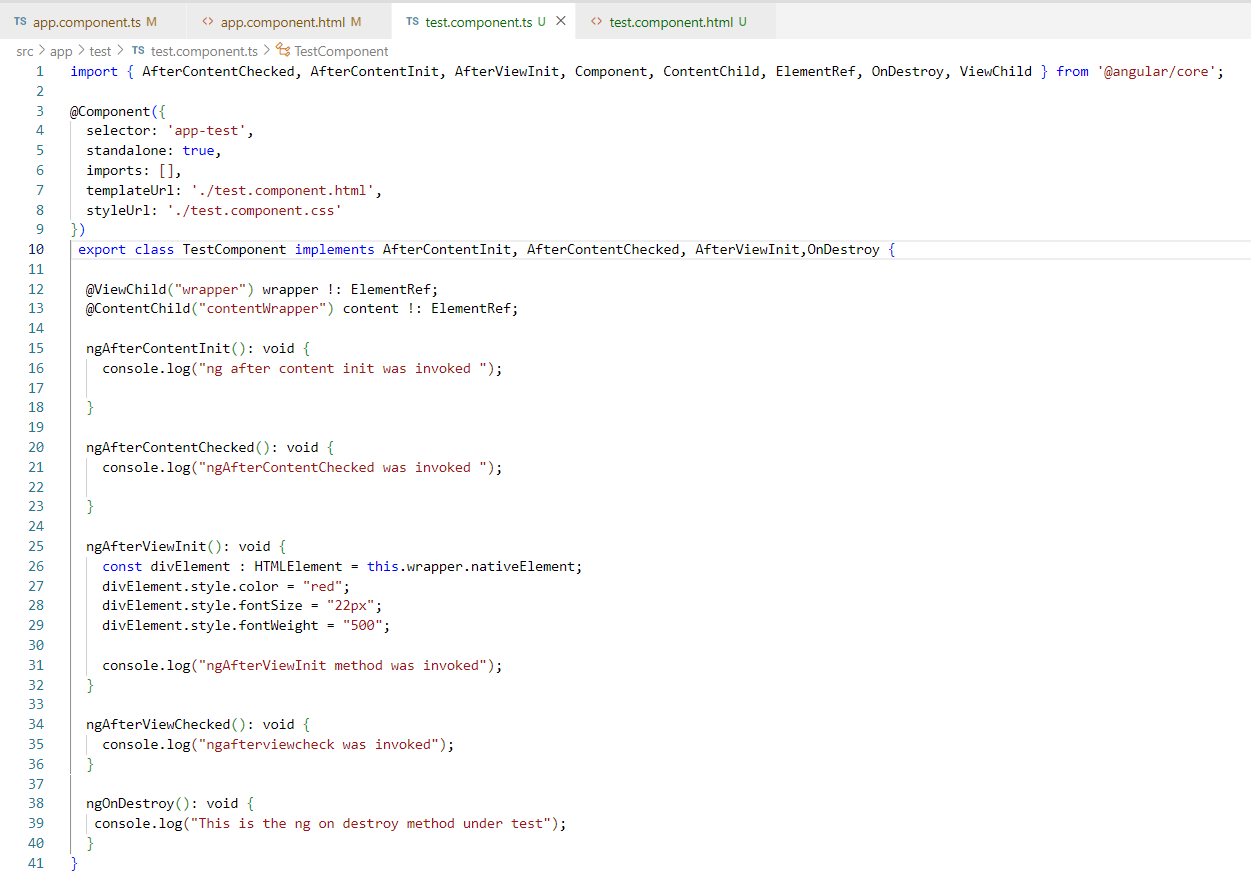Click the TS icon on app.component.ts tab
1251x877 pixels.
point(20,21)
